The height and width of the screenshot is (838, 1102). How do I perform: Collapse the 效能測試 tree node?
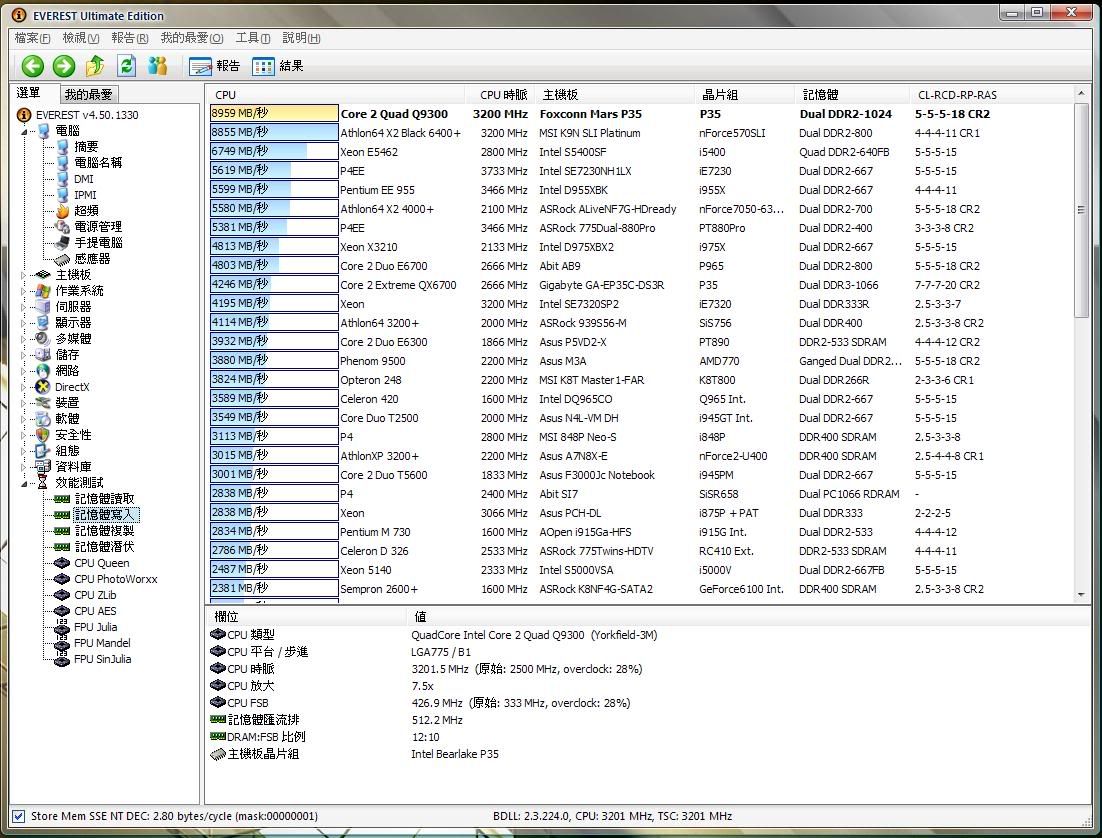(x=24, y=484)
